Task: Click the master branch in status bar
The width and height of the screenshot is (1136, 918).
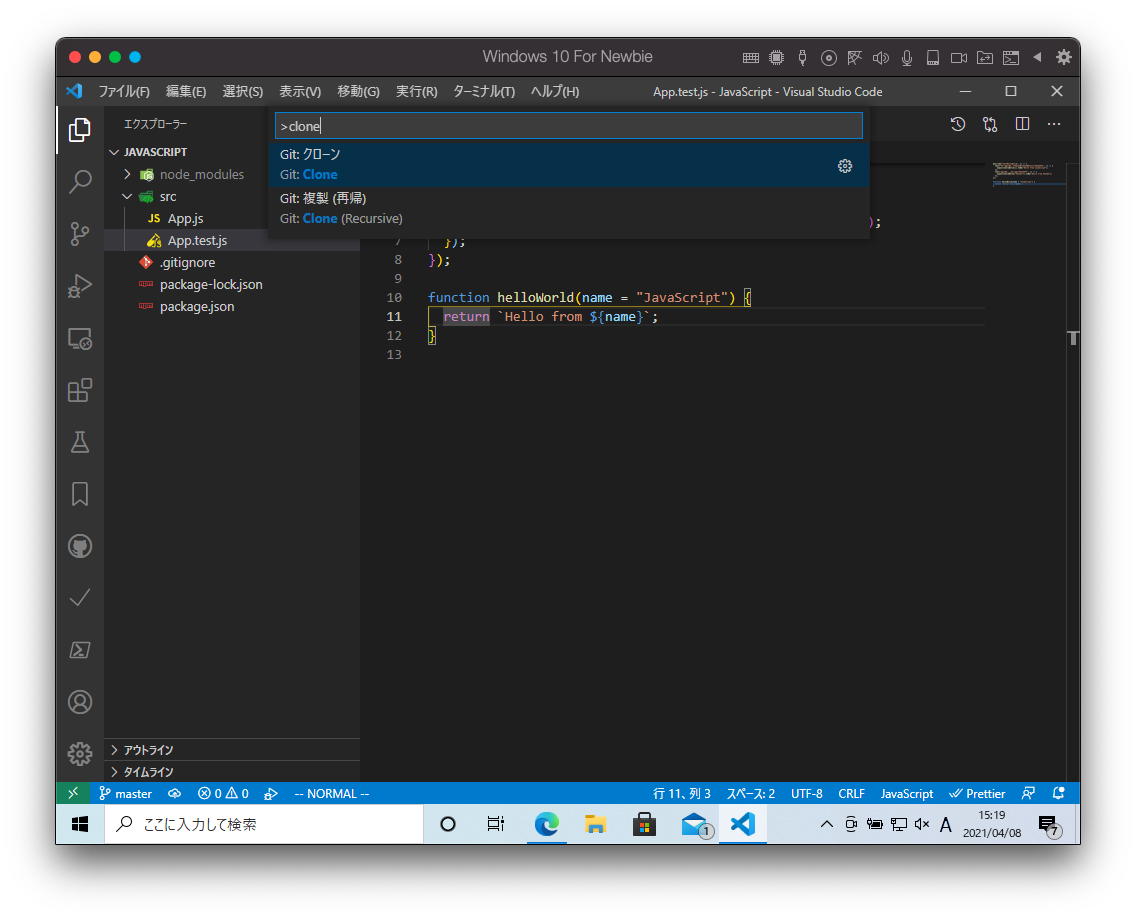Action: pos(126,794)
